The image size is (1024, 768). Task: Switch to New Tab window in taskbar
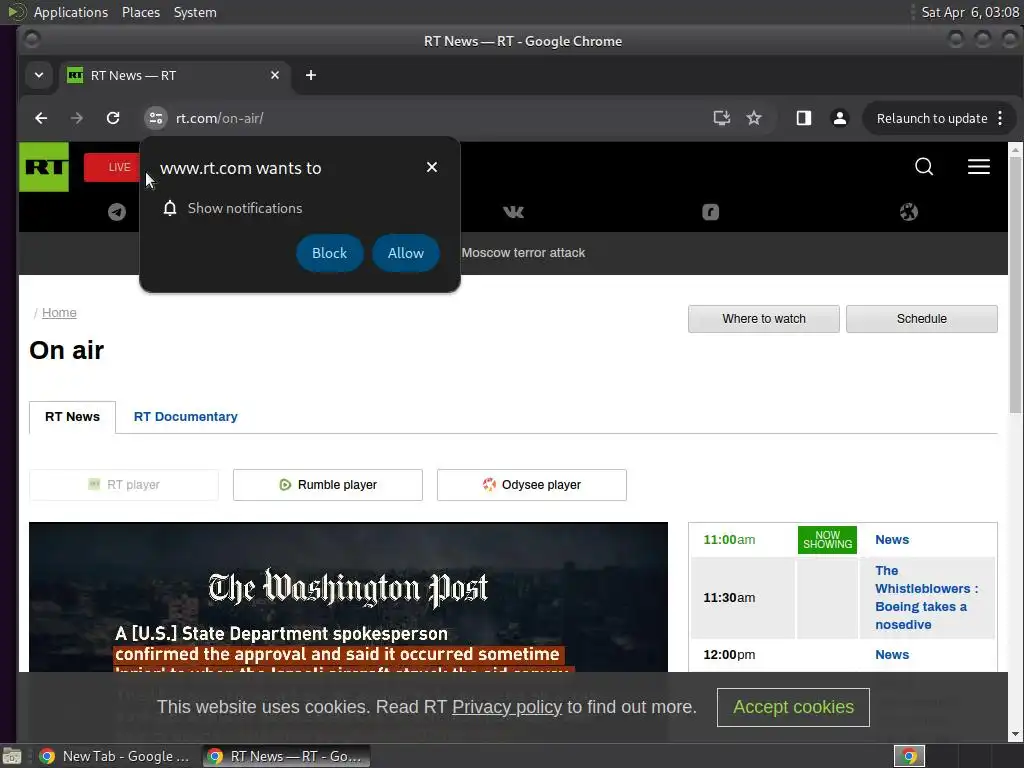(x=114, y=756)
